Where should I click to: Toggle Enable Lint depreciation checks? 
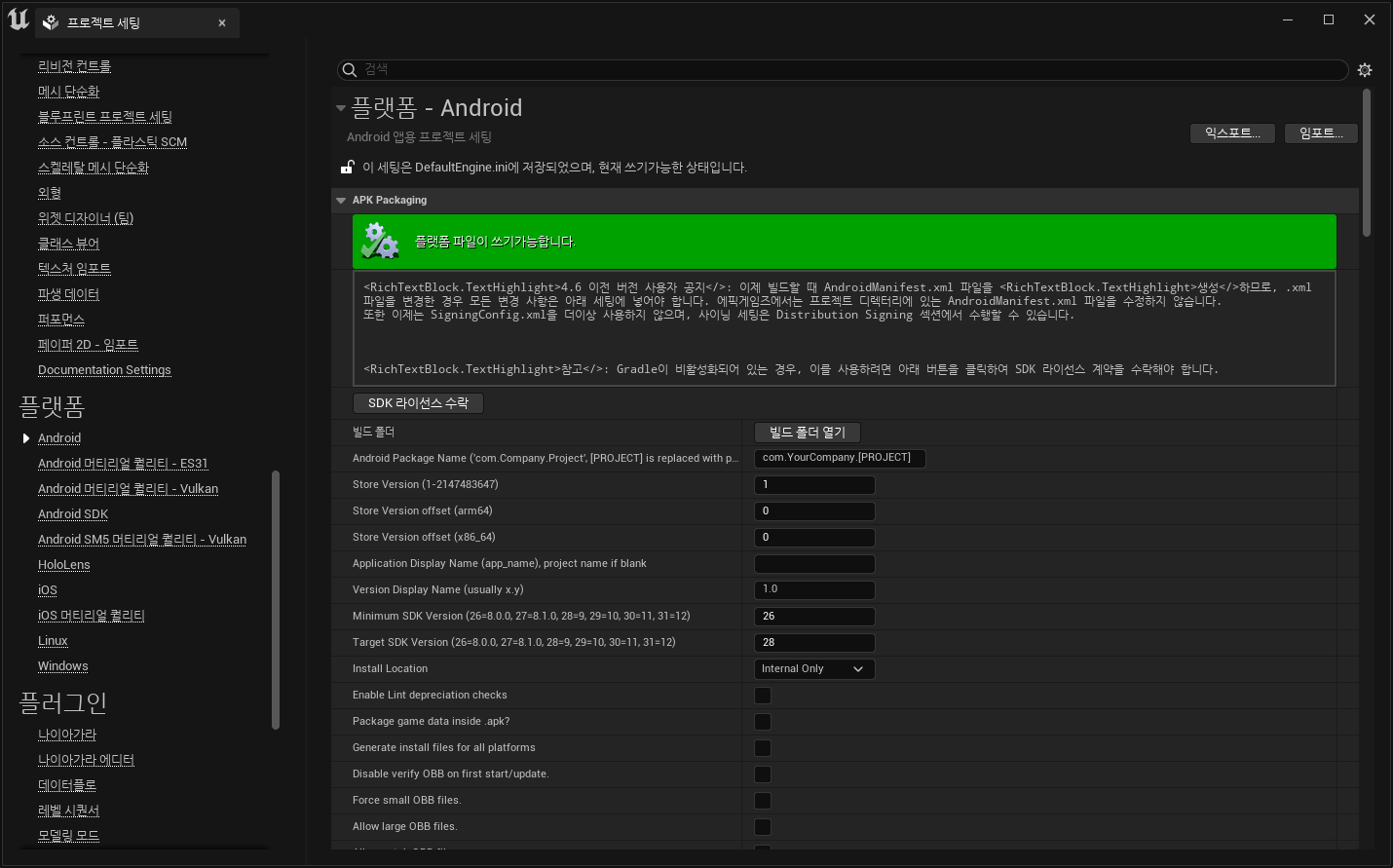(x=763, y=696)
